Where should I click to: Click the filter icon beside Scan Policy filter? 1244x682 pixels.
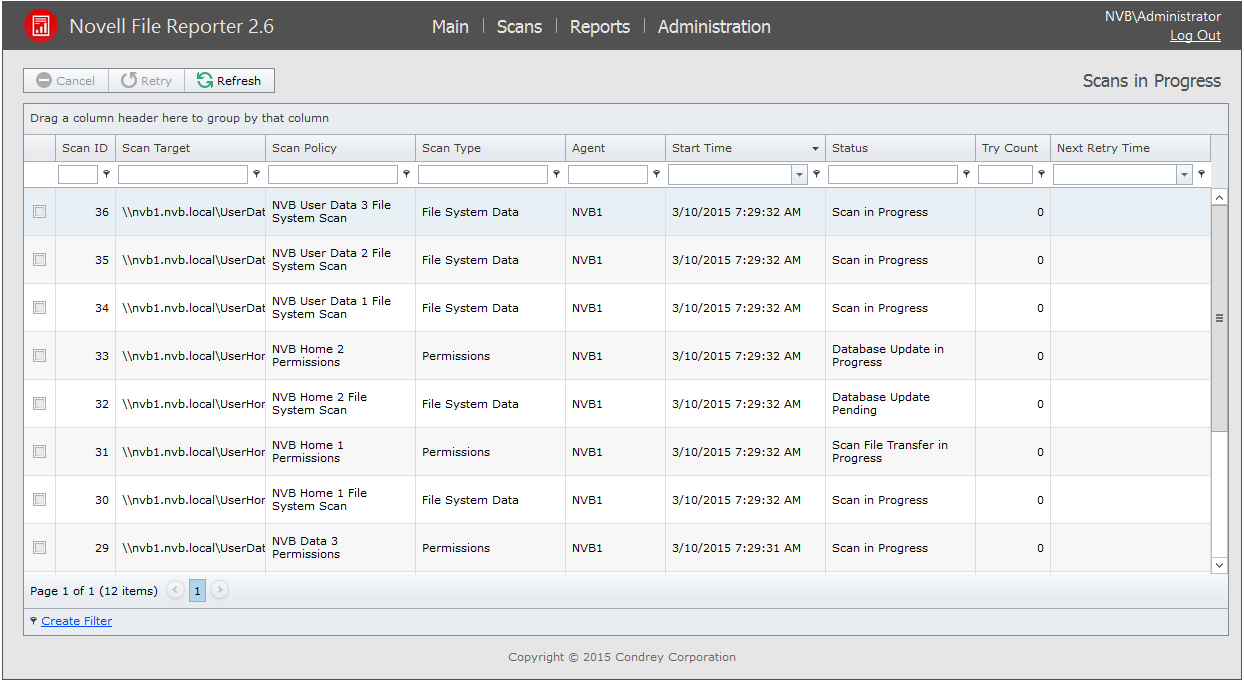pos(407,174)
